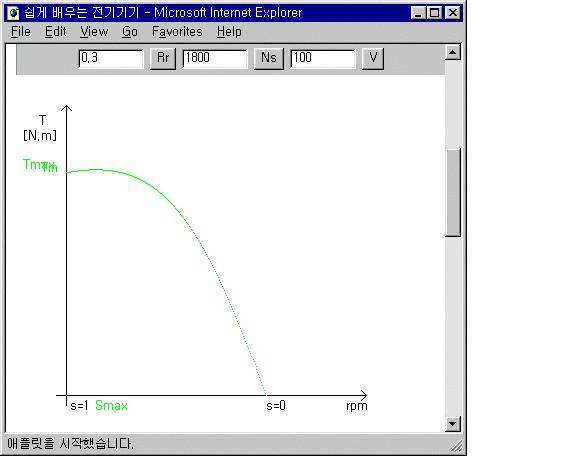
Task: Open the Help menu
Action: 229,32
